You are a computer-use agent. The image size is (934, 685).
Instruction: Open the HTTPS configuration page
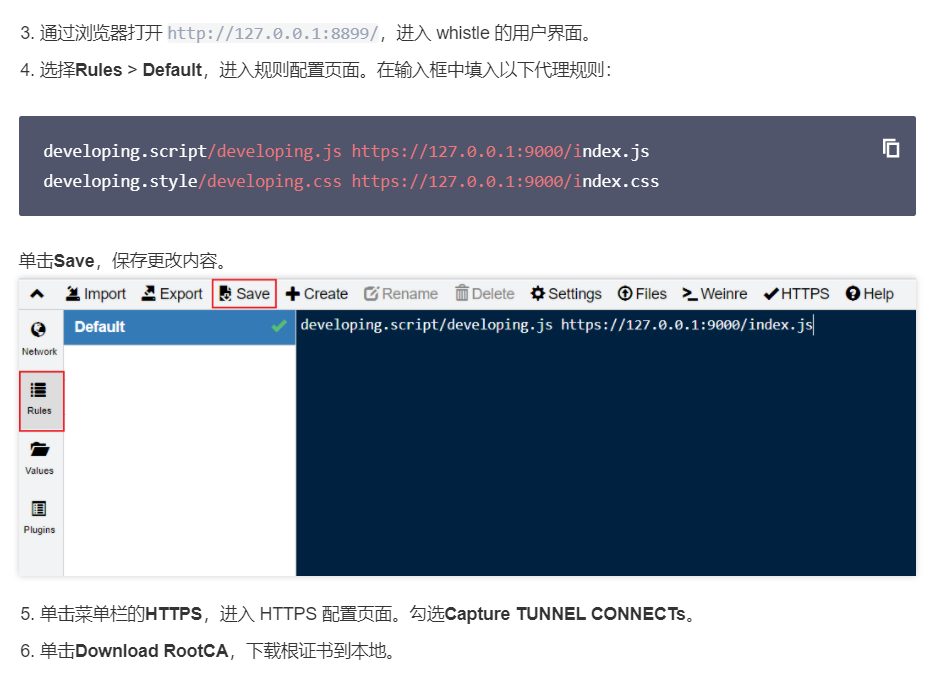[796, 293]
